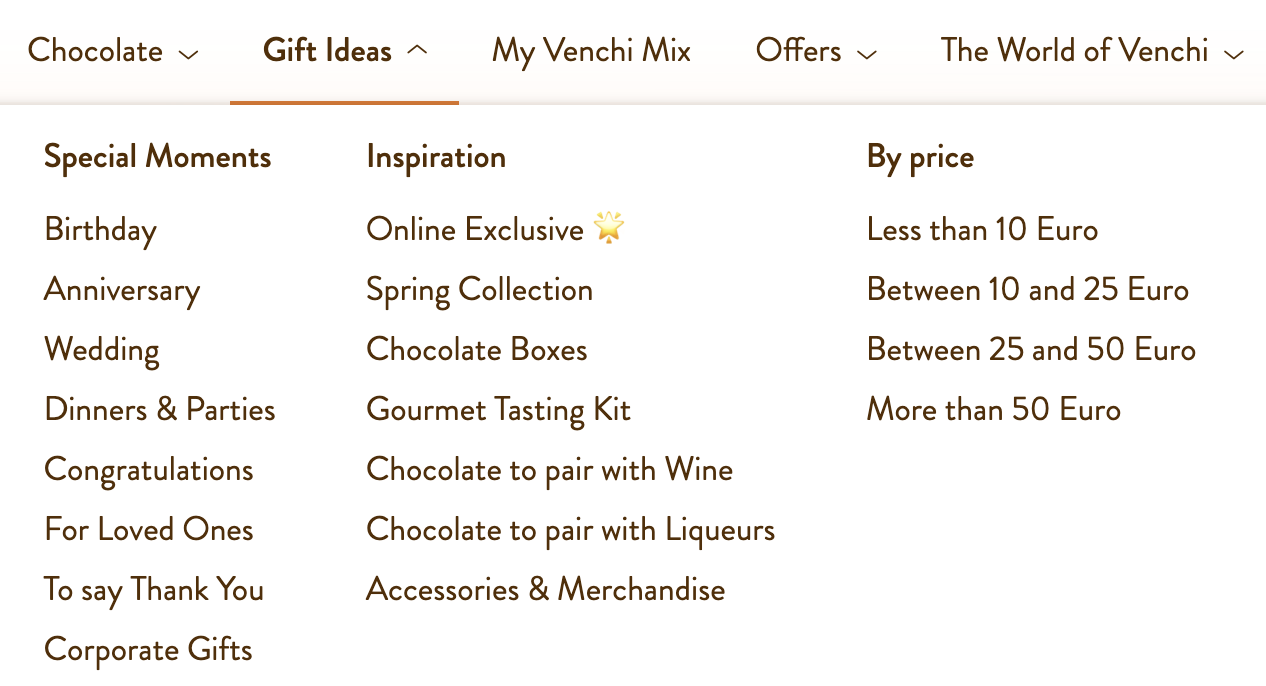Select Gourmet Tasting Kit
Viewport: 1266px width, 686px height.
(x=499, y=410)
